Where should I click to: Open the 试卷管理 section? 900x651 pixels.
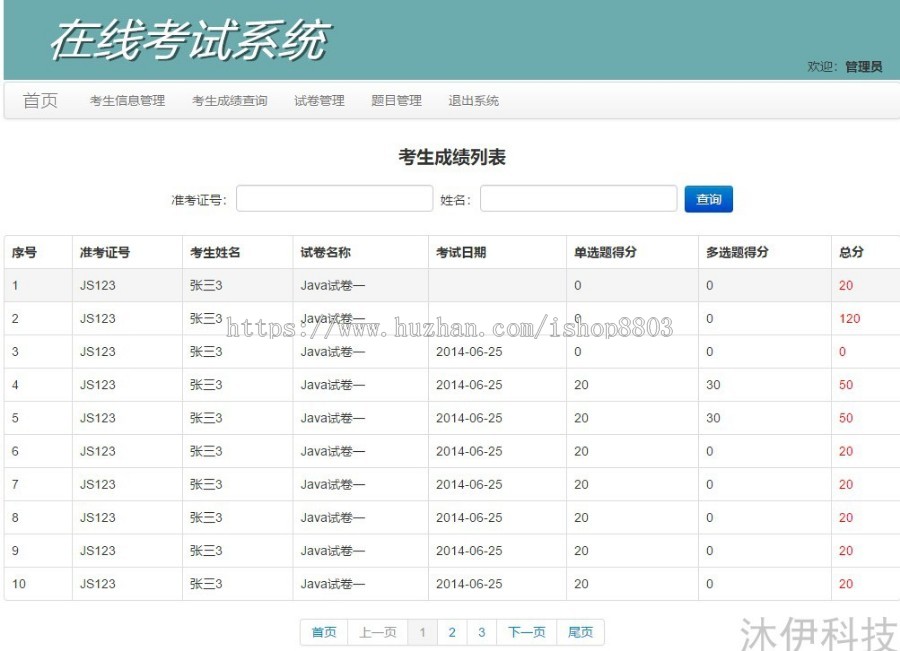(318, 100)
